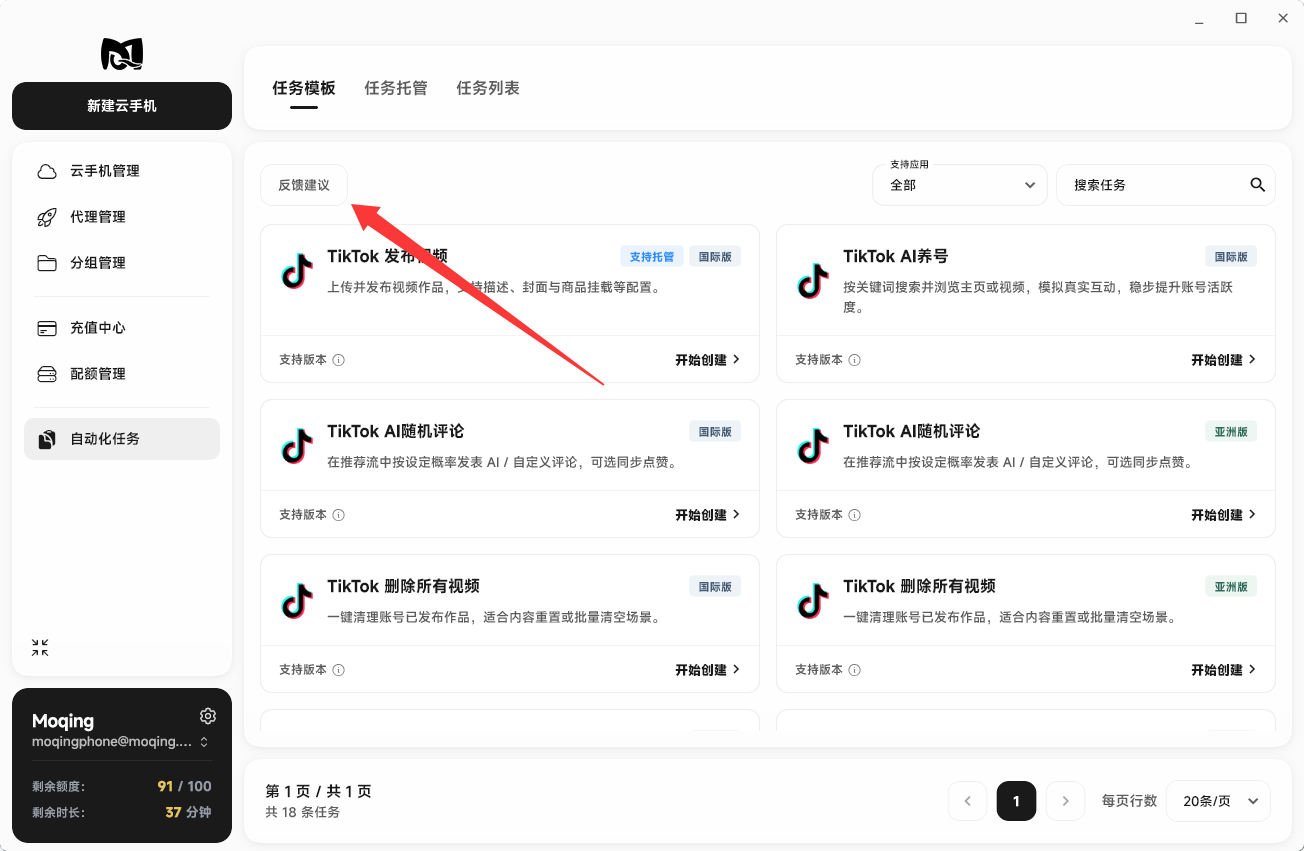Click 开始创建 on 亚洲版 删除所有视频 card
The width and height of the screenshot is (1304, 851).
pyautogui.click(x=1224, y=670)
